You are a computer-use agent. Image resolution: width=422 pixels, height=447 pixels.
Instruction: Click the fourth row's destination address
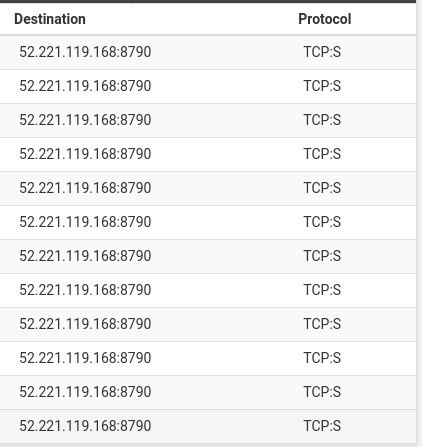[85, 154]
